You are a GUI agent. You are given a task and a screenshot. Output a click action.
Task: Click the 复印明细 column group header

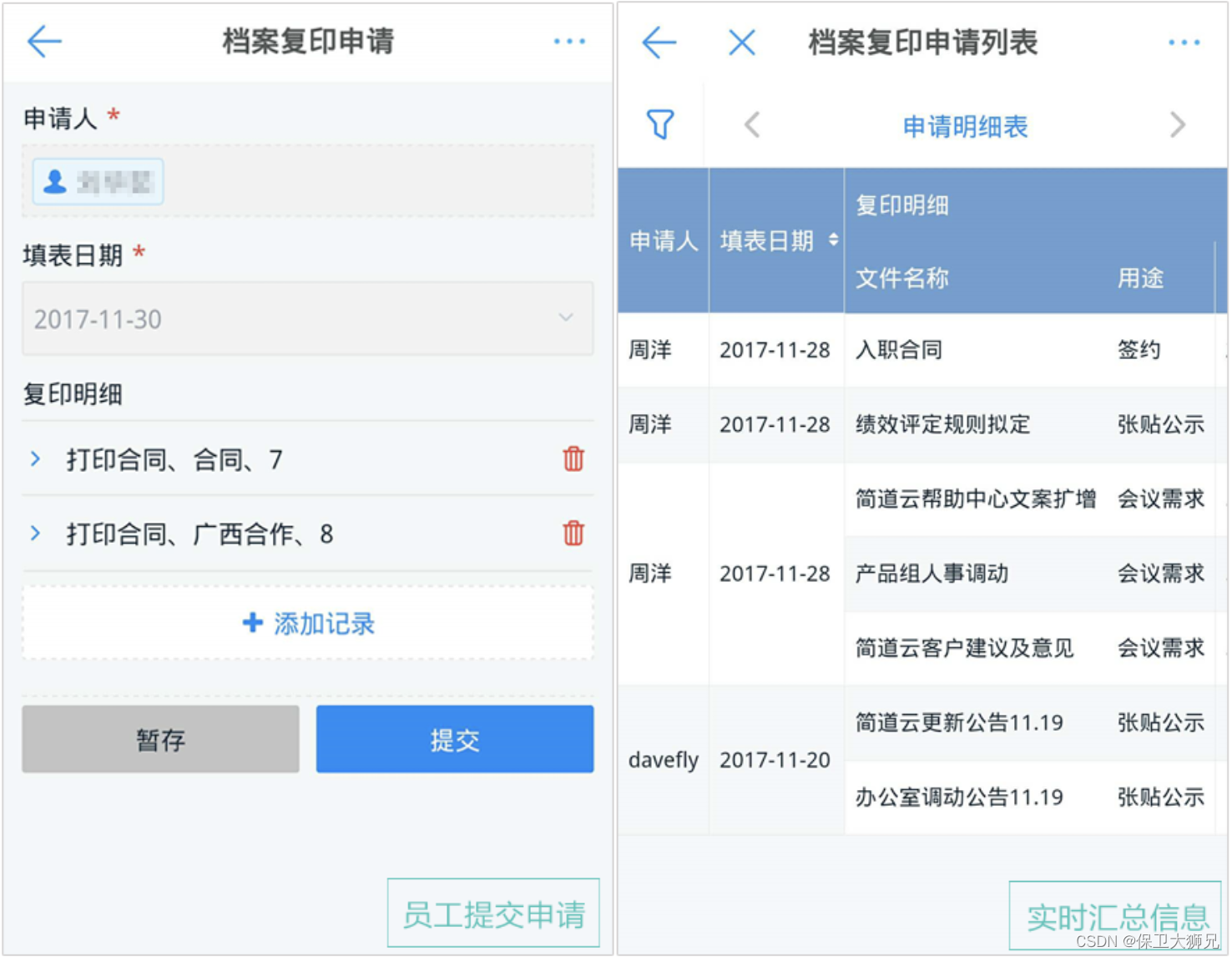(901, 205)
